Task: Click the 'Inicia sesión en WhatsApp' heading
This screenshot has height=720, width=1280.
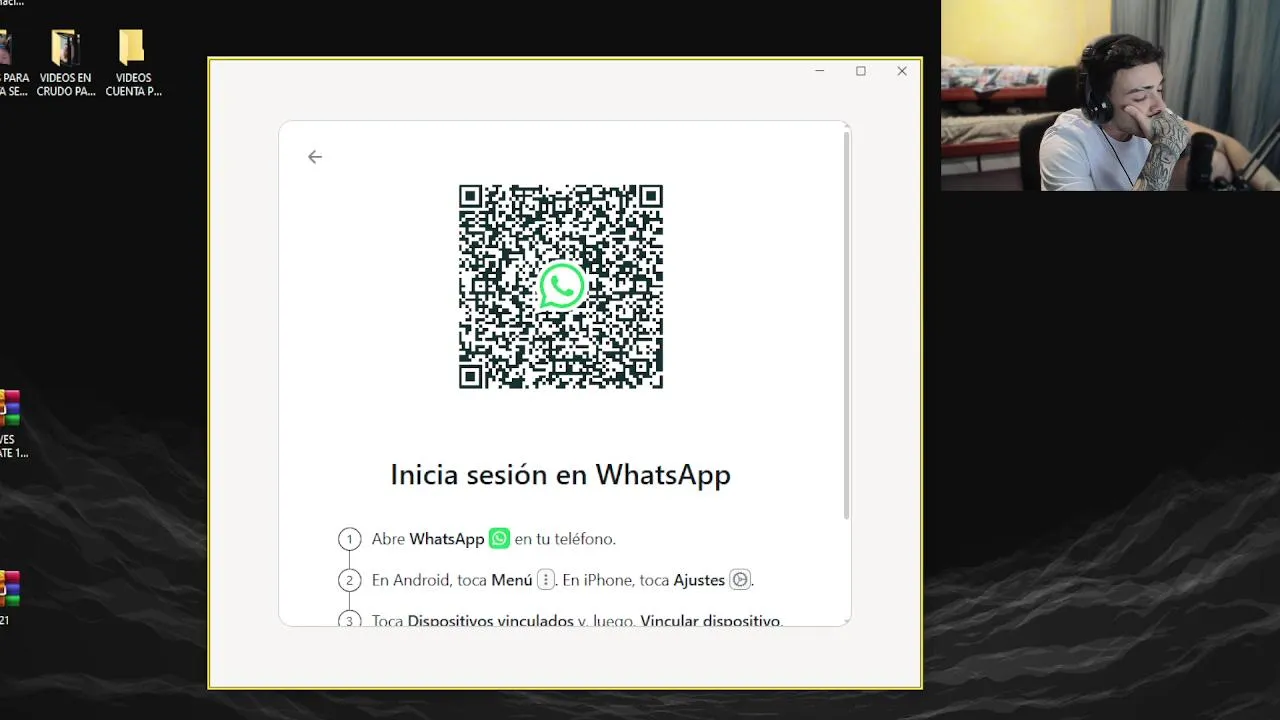Action: point(560,474)
